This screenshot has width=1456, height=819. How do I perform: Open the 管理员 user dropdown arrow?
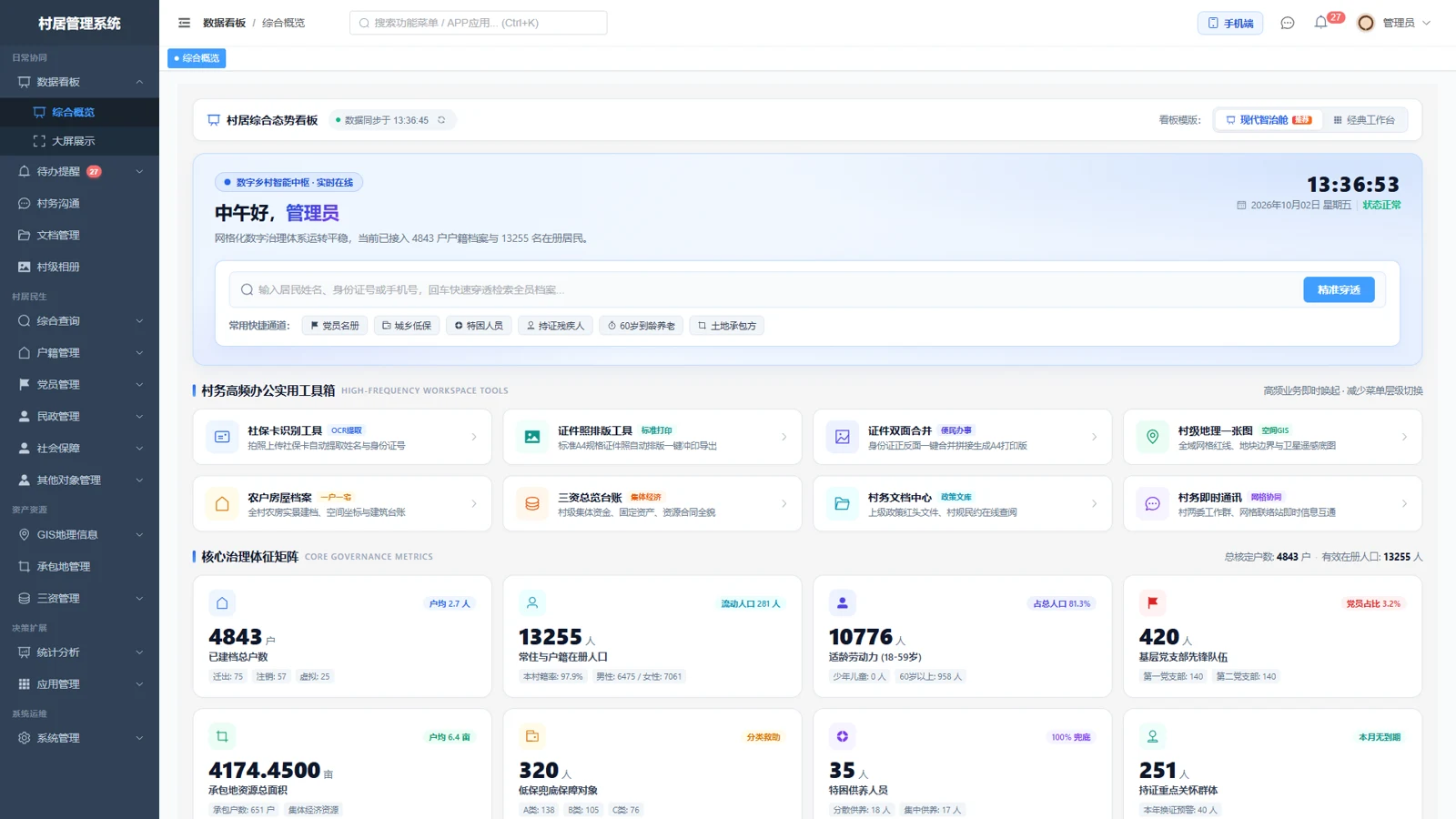(1426, 23)
